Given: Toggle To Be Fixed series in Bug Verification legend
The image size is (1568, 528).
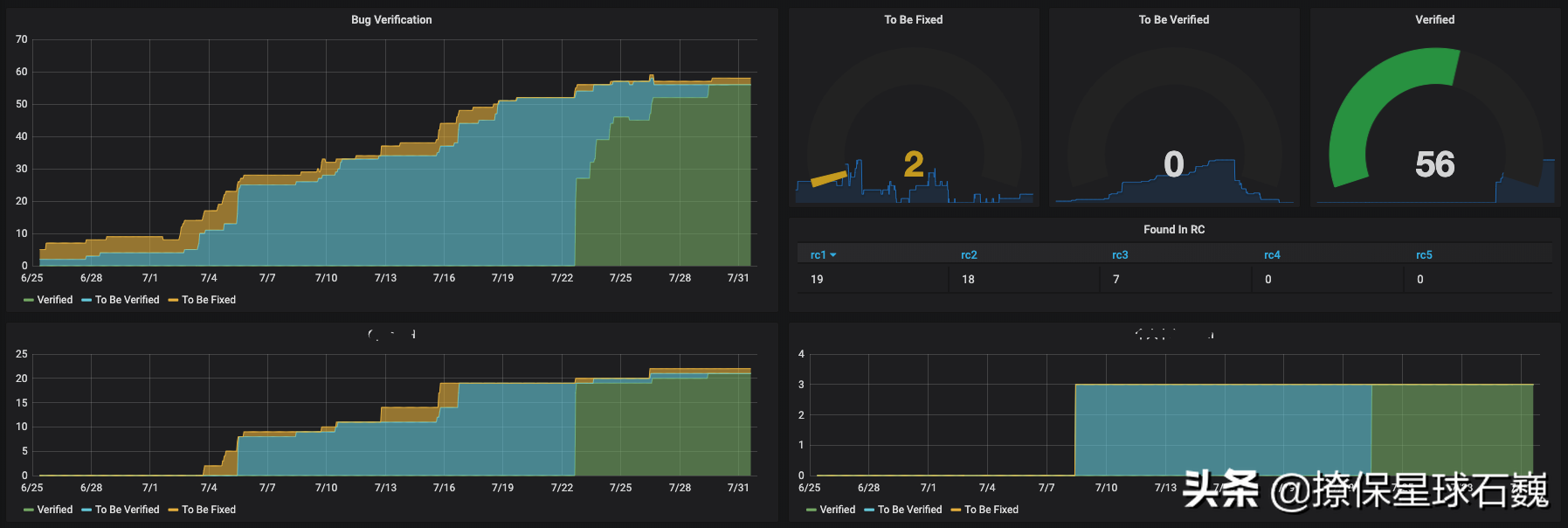Looking at the screenshot, I should tap(209, 300).
